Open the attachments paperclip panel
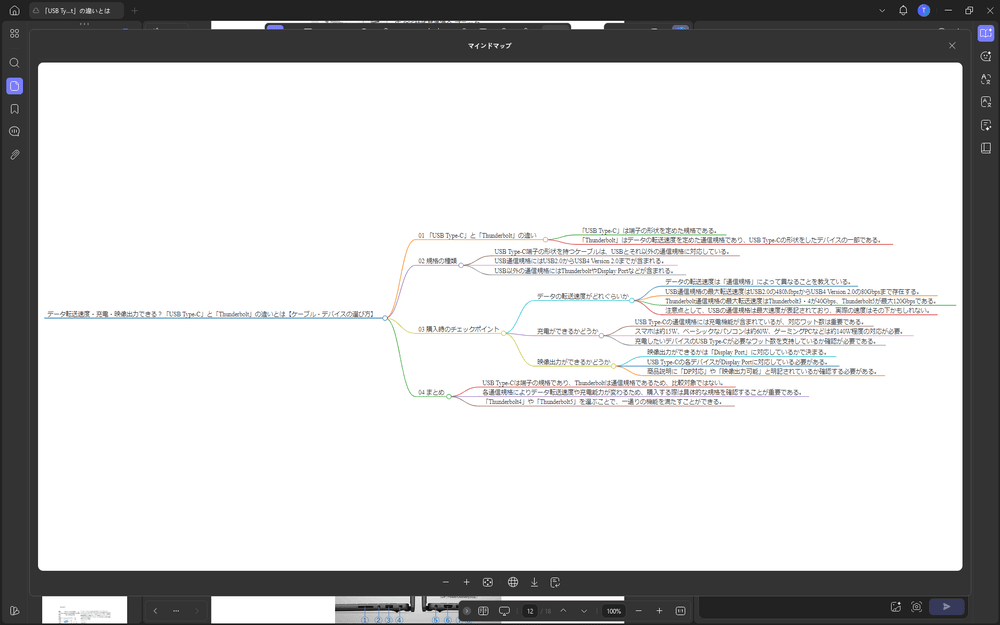This screenshot has width=1000, height=625. pos(14,155)
